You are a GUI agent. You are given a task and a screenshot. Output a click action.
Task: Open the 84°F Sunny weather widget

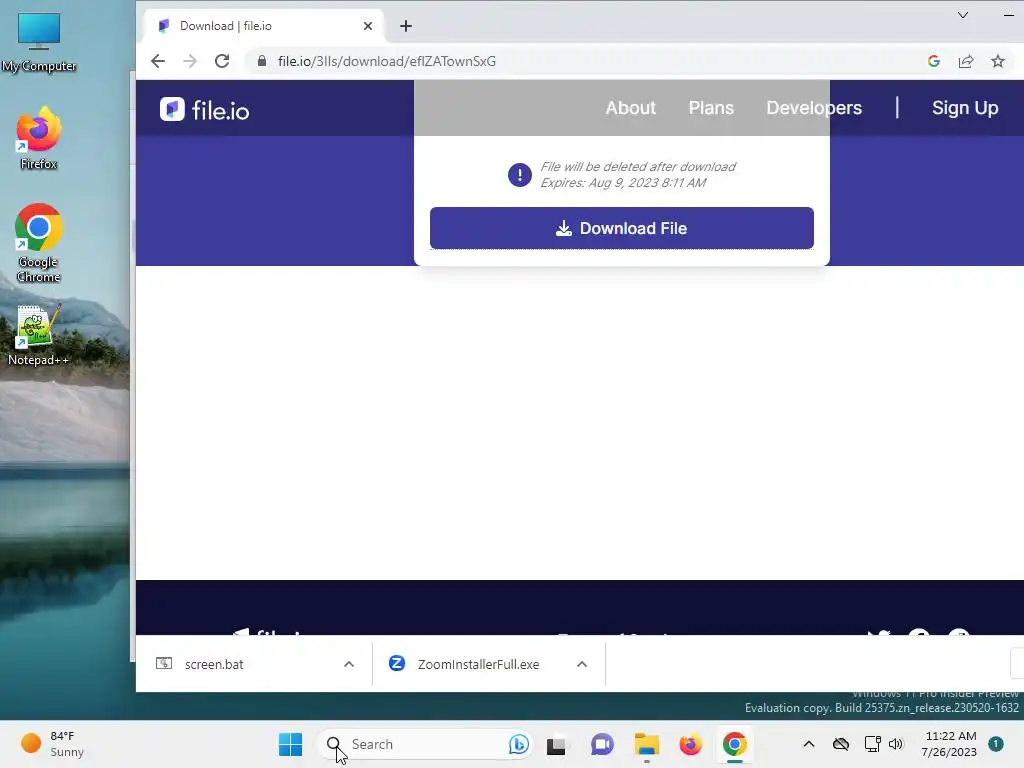[52, 744]
